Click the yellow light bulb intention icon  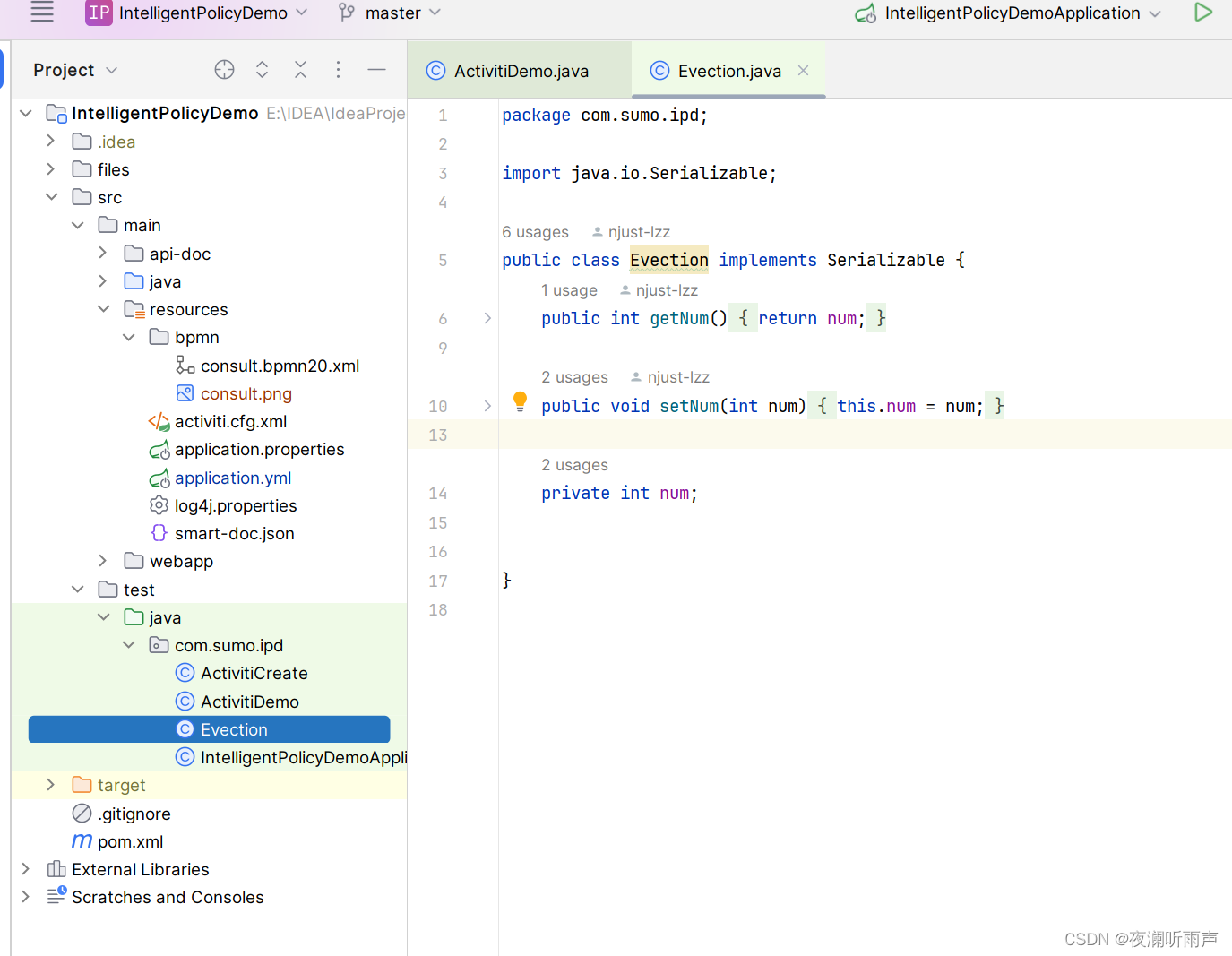(520, 400)
